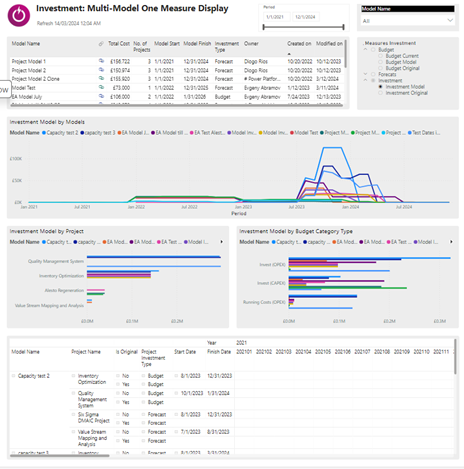Click Capacity test 2 legend swatch in line chart

pyautogui.click(x=44, y=133)
